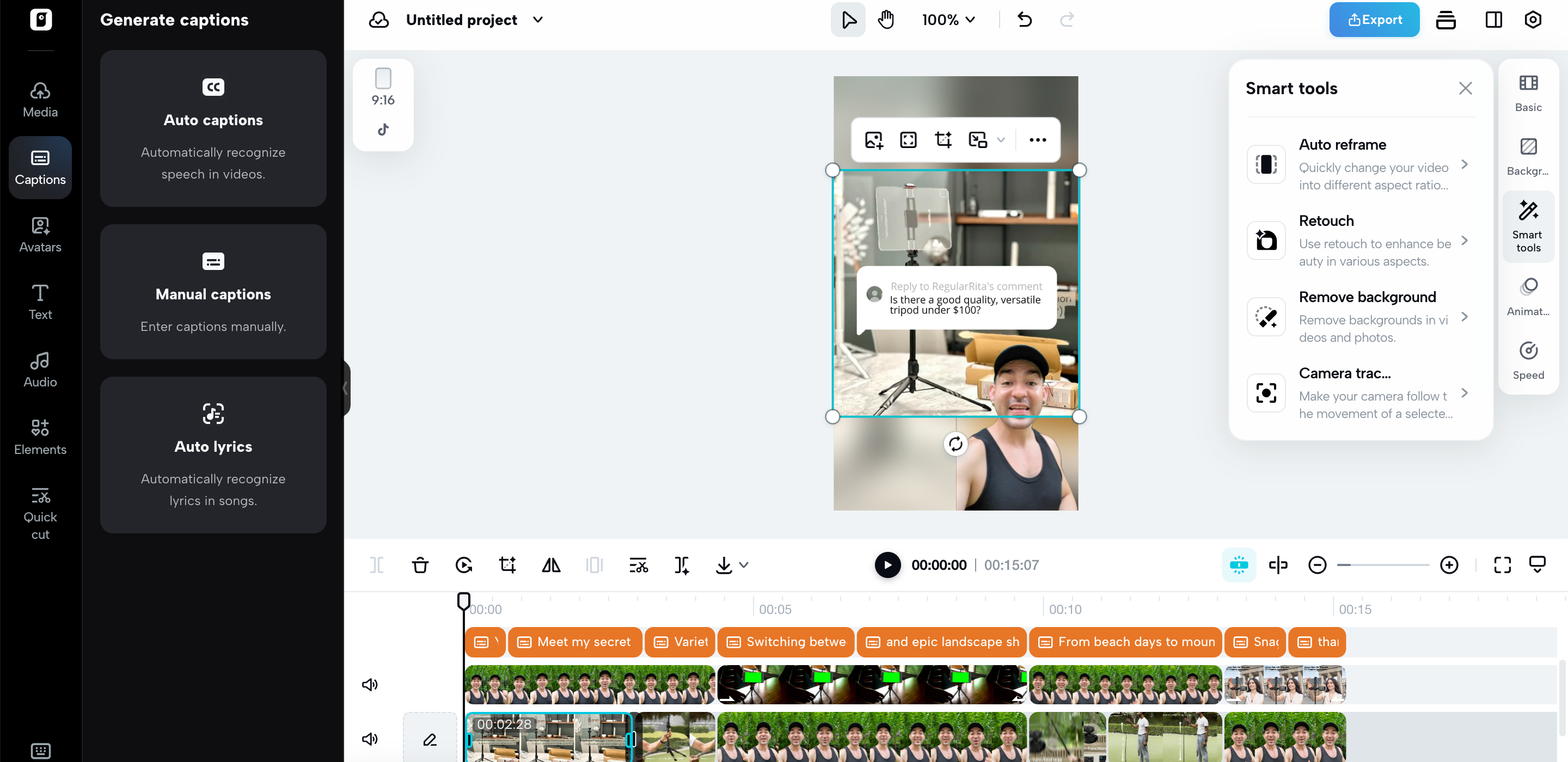The height and width of the screenshot is (762, 1568).
Task: Click the timeline zoom slider
Action: pyautogui.click(x=1383, y=565)
